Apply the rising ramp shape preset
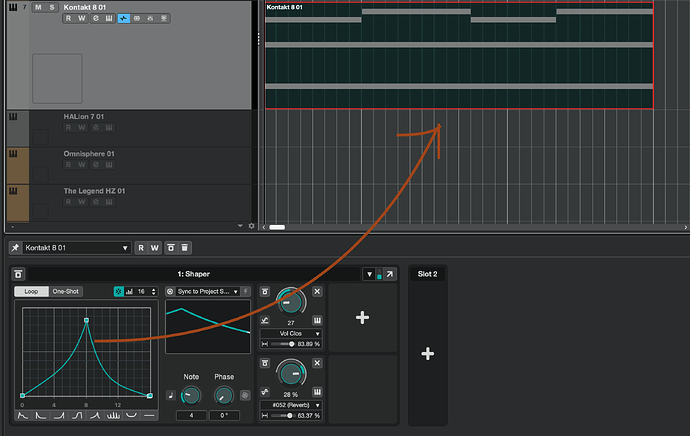The width and height of the screenshot is (690, 436). click(59, 415)
